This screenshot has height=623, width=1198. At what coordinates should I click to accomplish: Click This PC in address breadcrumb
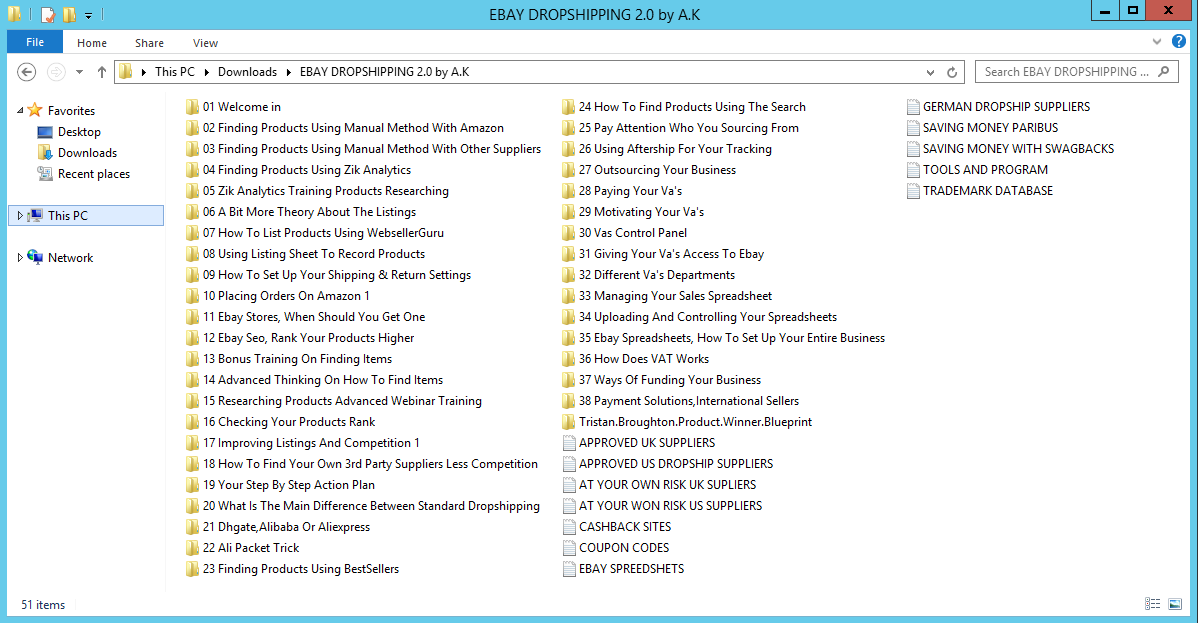click(175, 72)
